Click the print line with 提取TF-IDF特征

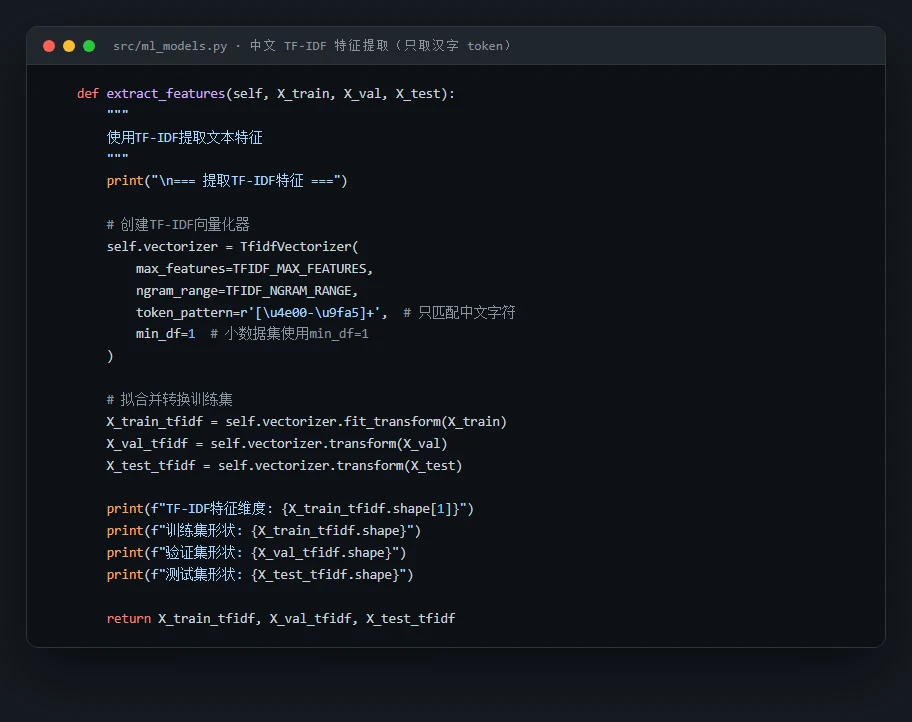point(227,181)
